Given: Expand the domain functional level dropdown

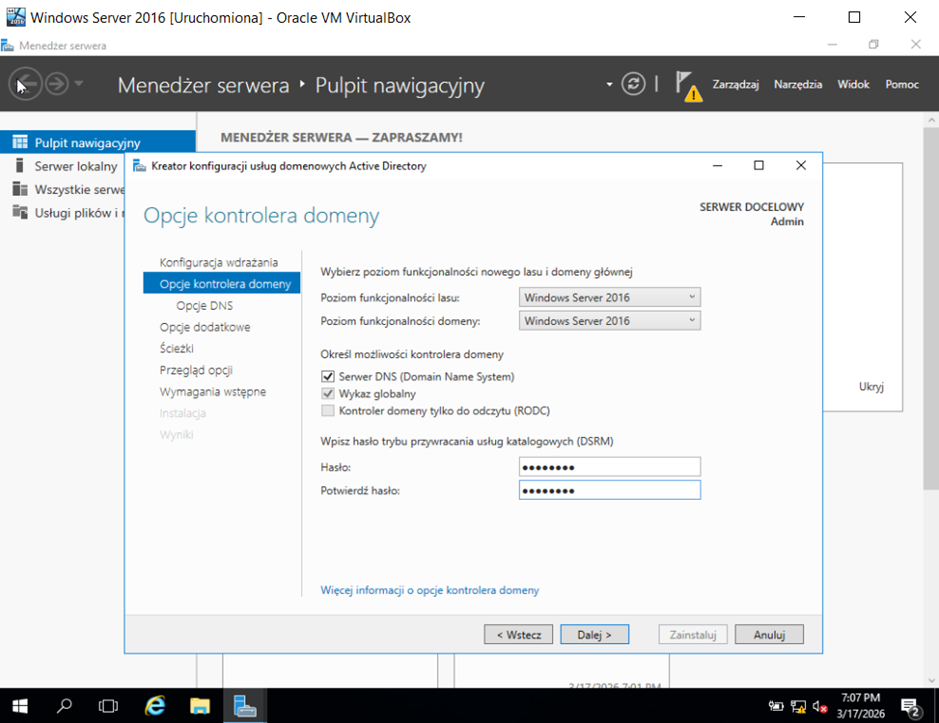Looking at the screenshot, I should (610, 321).
